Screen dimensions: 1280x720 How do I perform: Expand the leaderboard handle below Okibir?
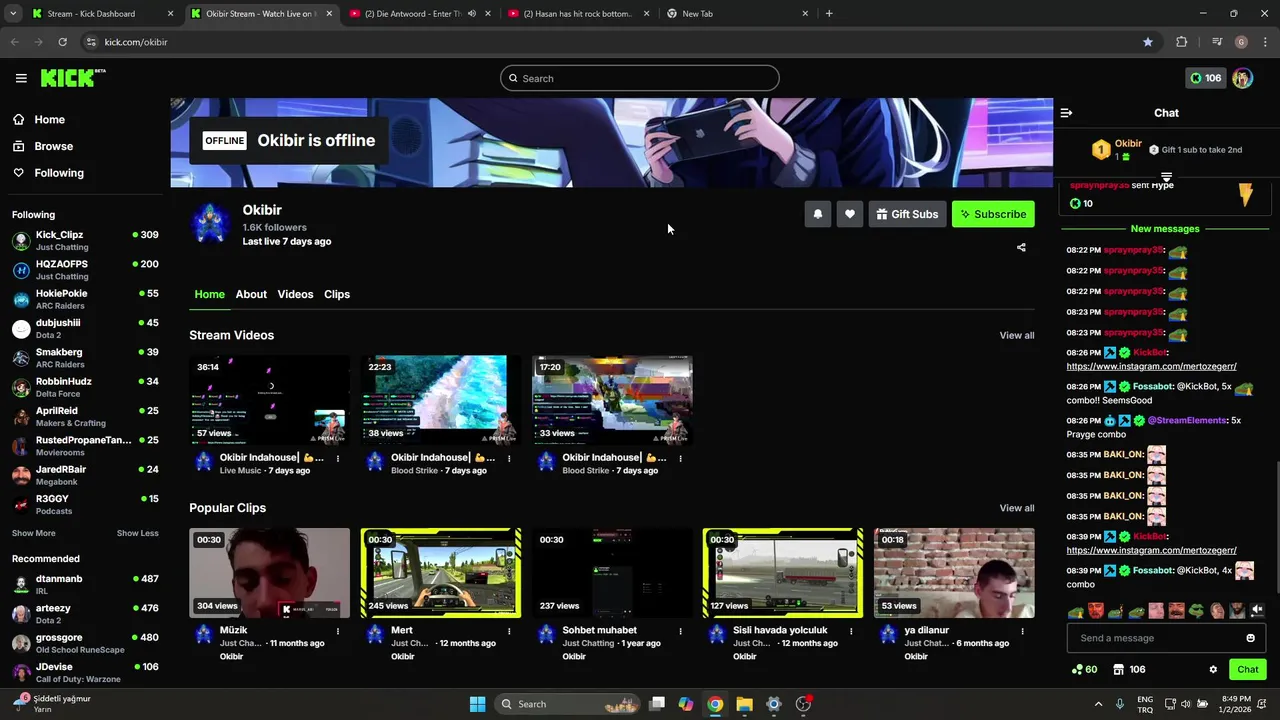pyautogui.click(x=1166, y=177)
